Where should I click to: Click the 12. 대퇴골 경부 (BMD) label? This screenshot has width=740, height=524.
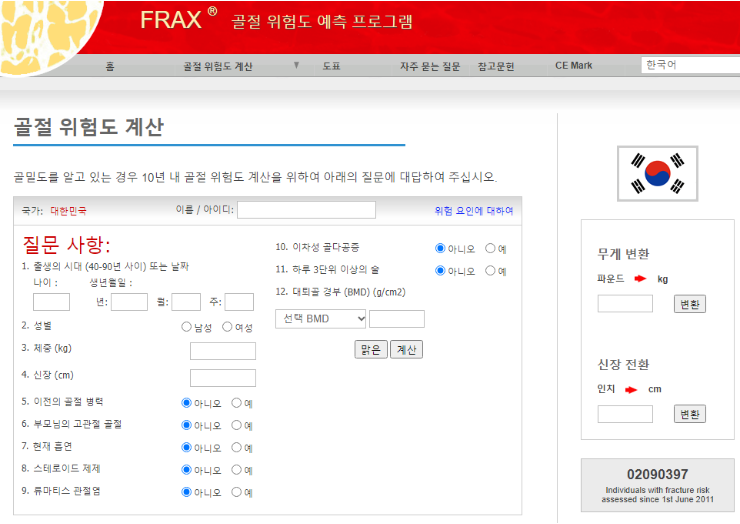[340, 292]
